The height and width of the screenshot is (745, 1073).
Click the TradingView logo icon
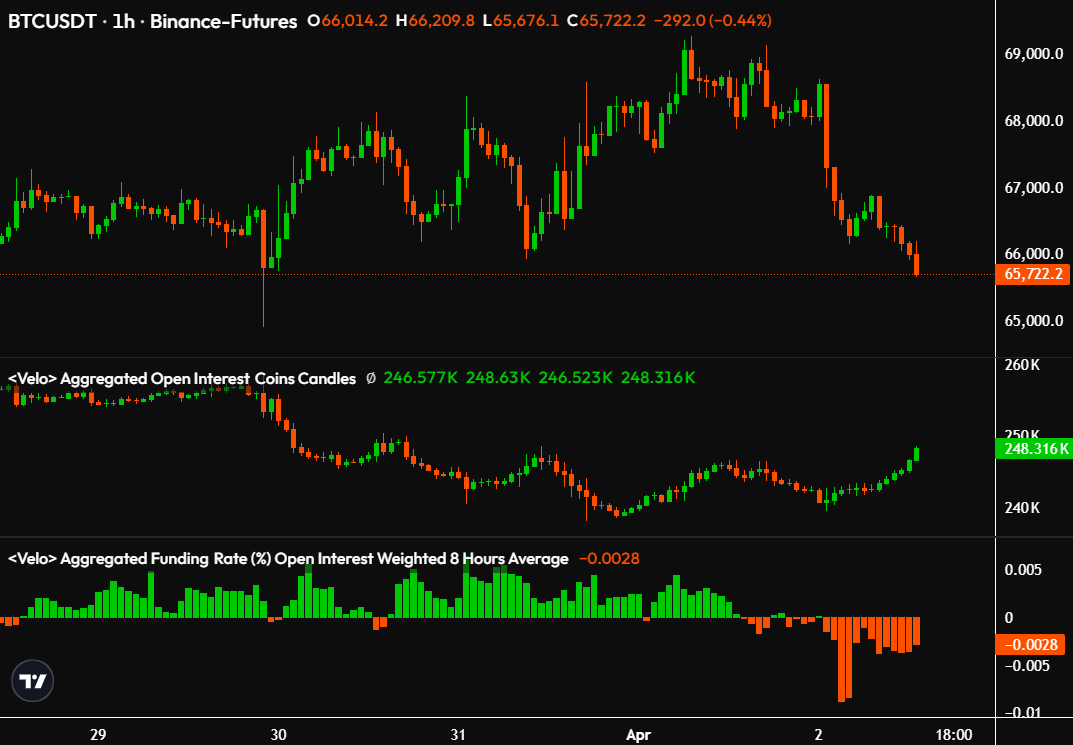(32, 681)
